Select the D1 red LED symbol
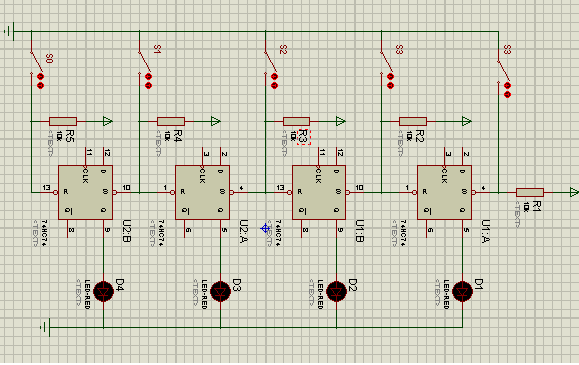The width and height of the screenshot is (579, 365). point(462,292)
